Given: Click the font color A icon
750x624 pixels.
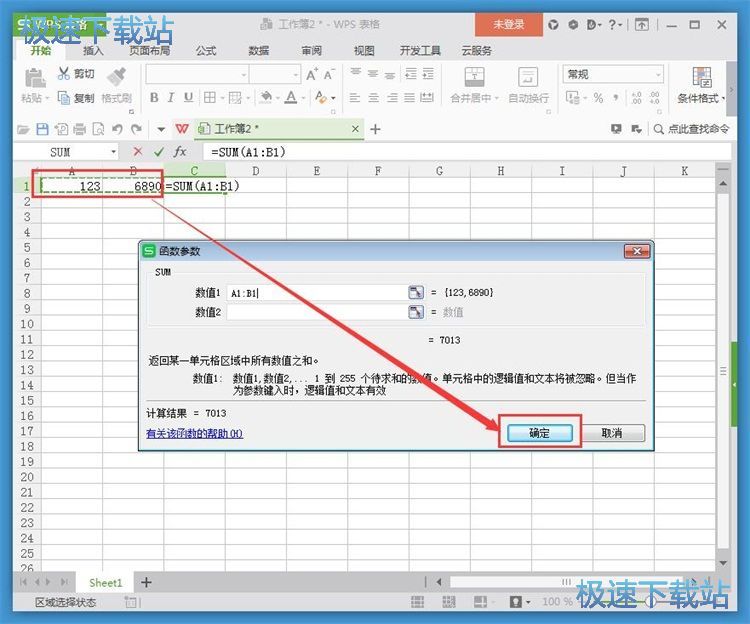Looking at the screenshot, I should tap(290, 98).
